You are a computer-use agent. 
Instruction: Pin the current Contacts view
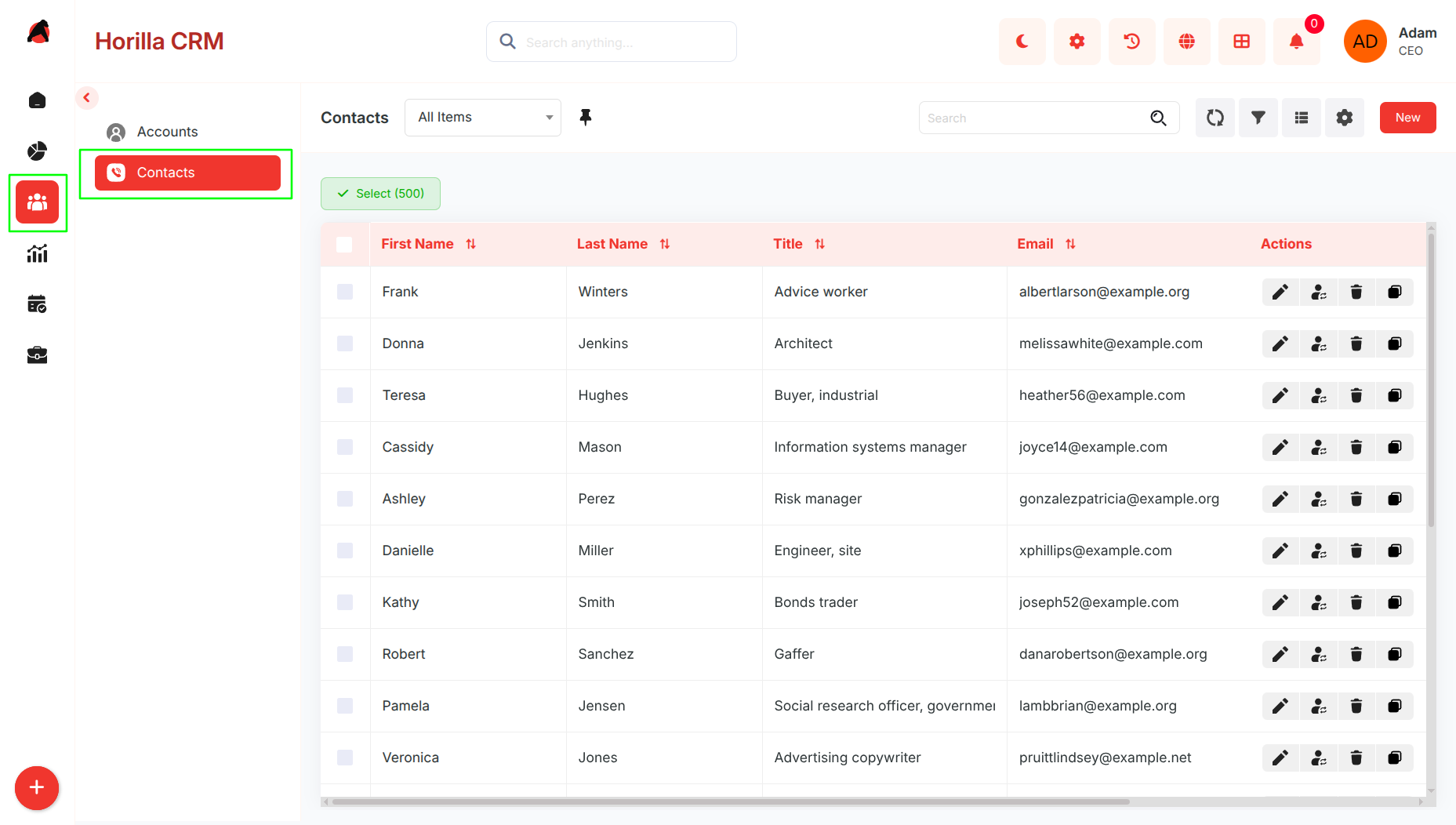point(585,118)
